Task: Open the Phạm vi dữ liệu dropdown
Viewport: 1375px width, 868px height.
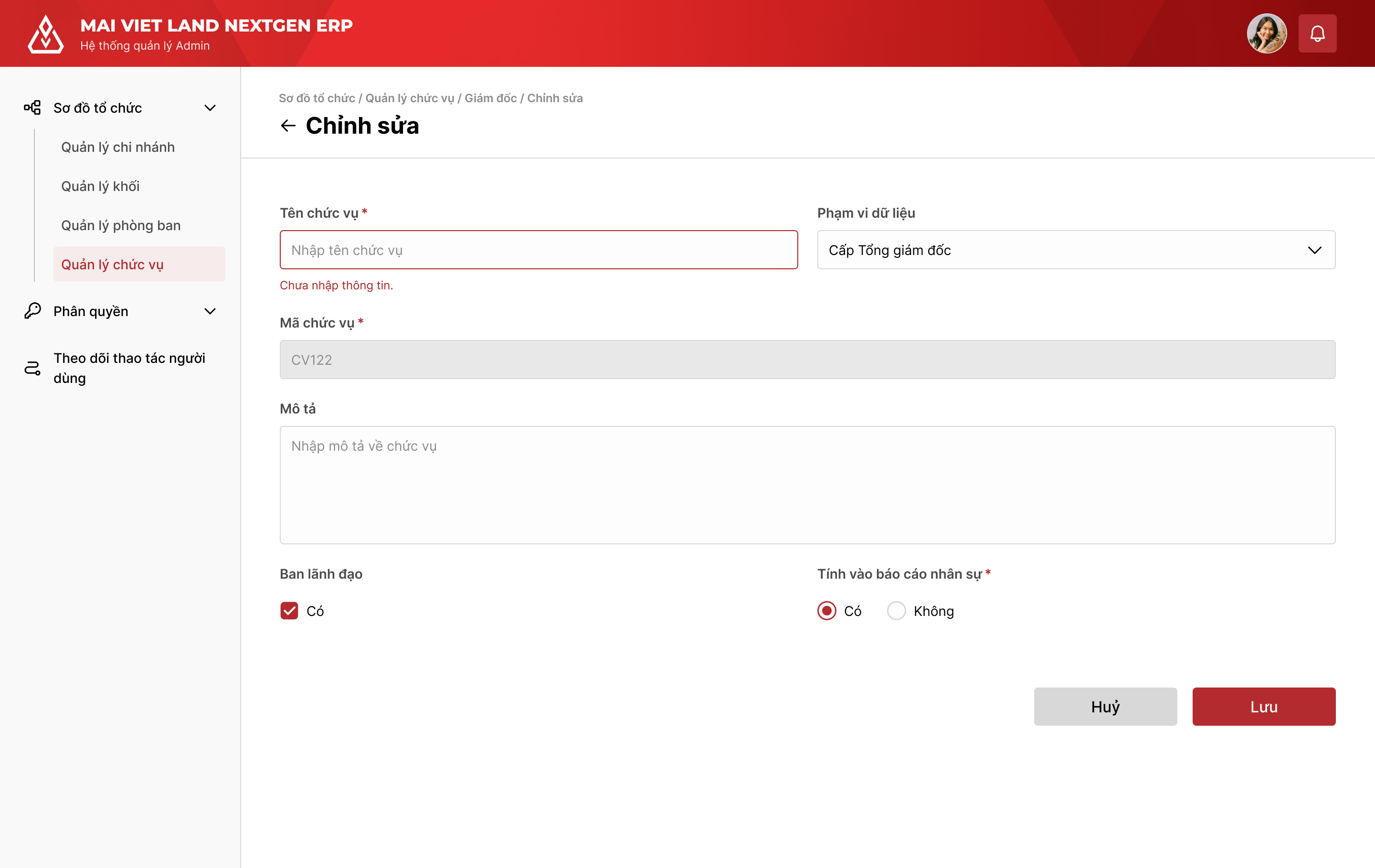Action: 1076,250
